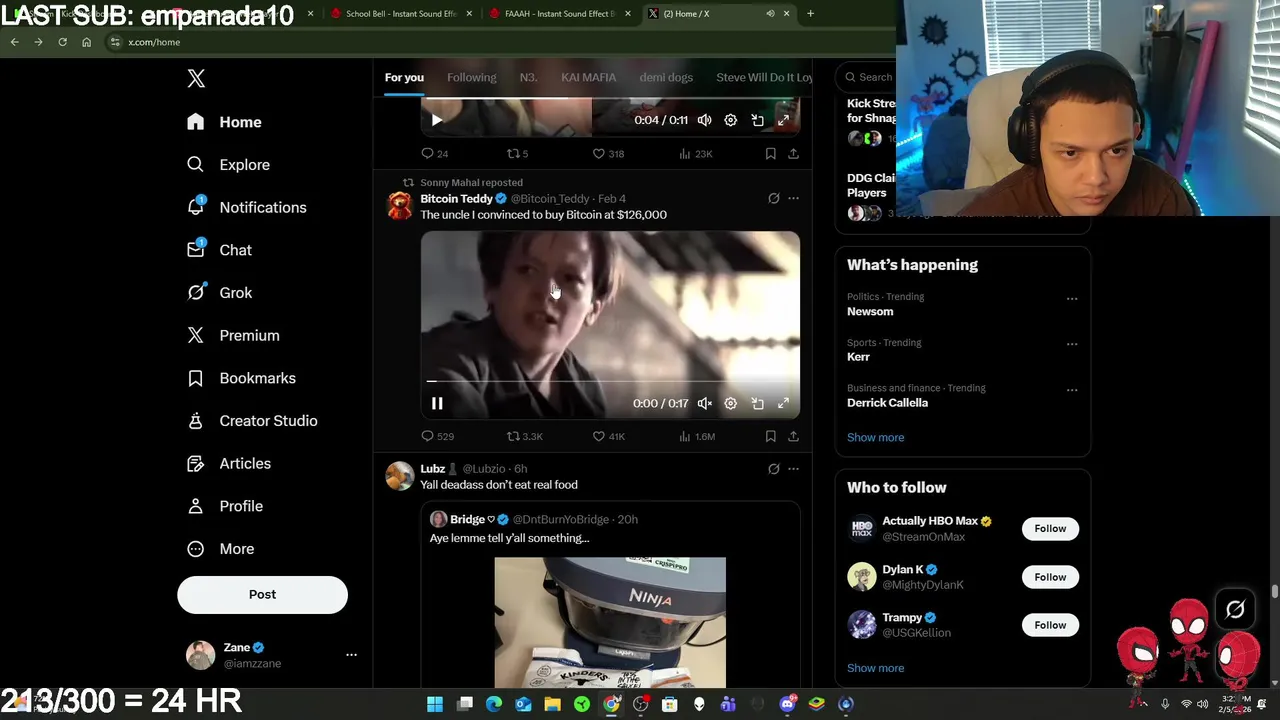The height and width of the screenshot is (720, 1280).
Task: Click the Search input field
Action: pos(865,77)
